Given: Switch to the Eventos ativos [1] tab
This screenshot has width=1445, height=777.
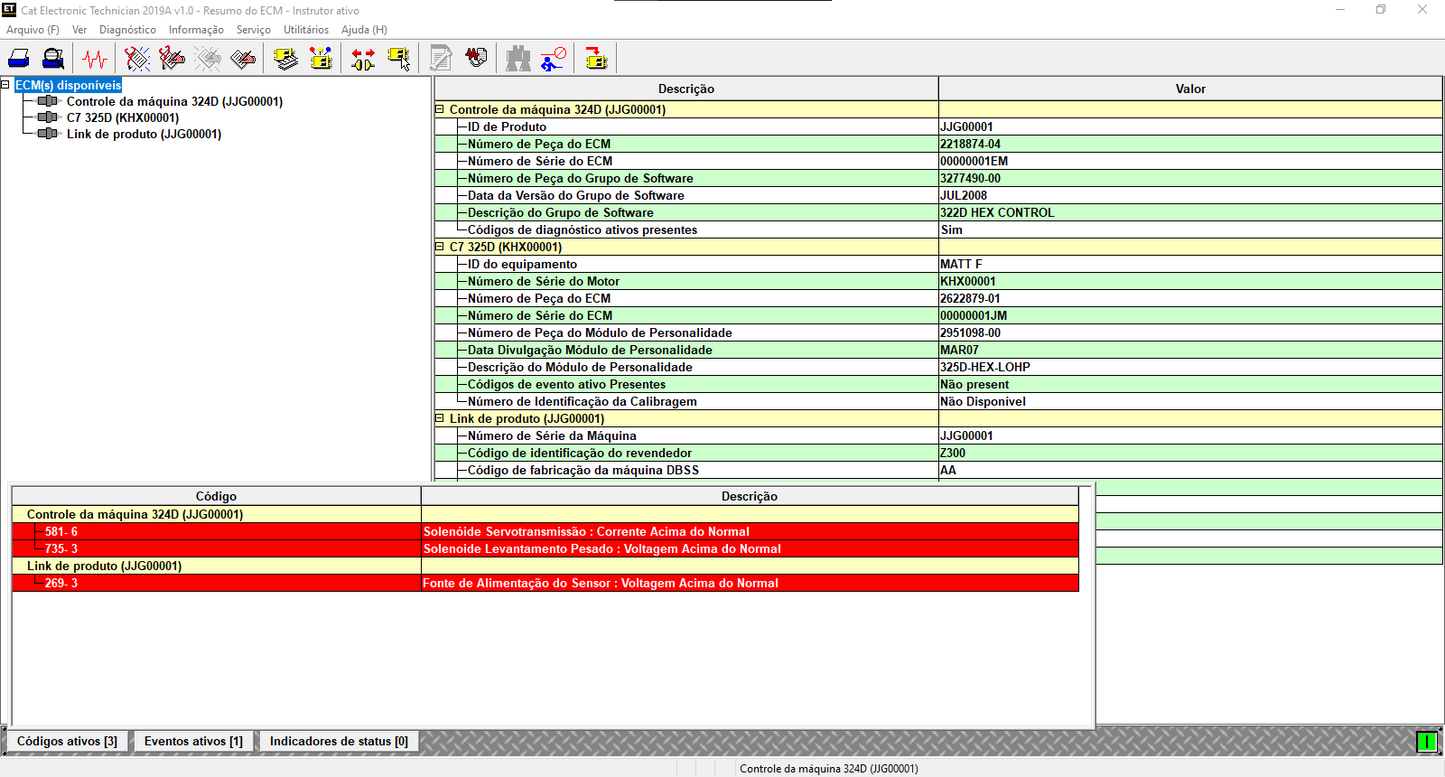Looking at the screenshot, I should pyautogui.click(x=193, y=742).
